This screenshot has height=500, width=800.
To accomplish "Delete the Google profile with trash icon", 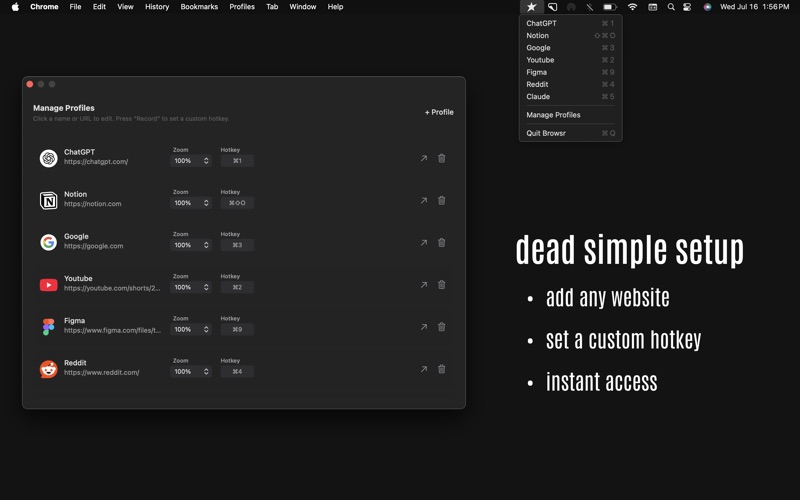I will coord(442,243).
